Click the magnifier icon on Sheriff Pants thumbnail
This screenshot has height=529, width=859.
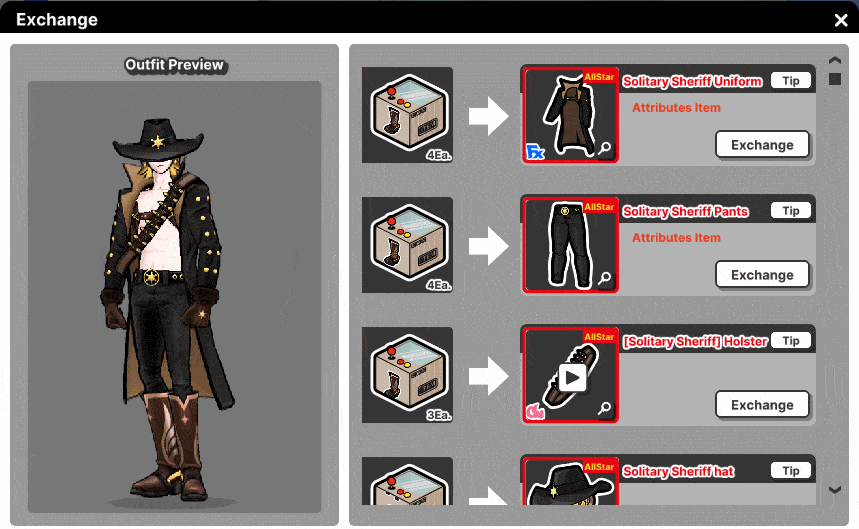pyautogui.click(x=604, y=278)
